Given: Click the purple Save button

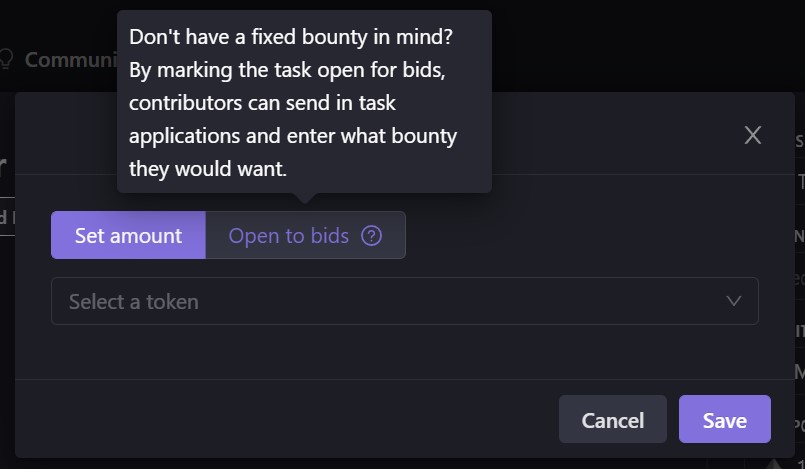Looking at the screenshot, I should pyautogui.click(x=724, y=419).
